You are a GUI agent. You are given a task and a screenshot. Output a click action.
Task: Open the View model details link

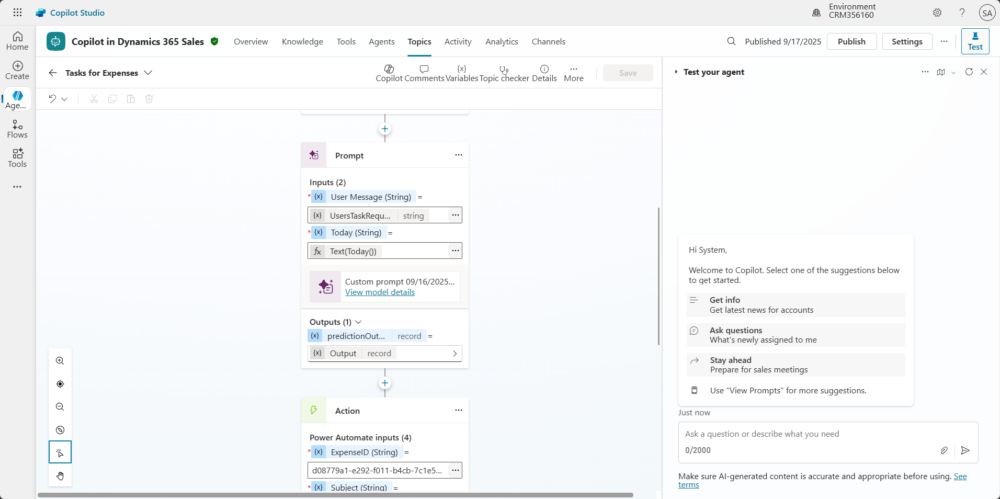pos(379,292)
